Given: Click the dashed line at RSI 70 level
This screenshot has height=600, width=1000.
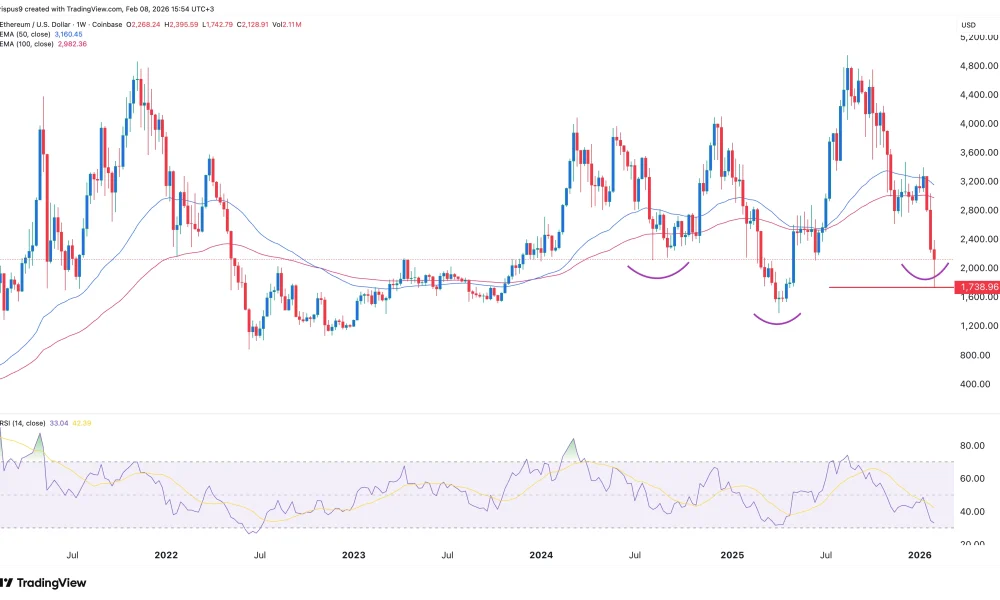Looking at the screenshot, I should pyautogui.click(x=300, y=461).
